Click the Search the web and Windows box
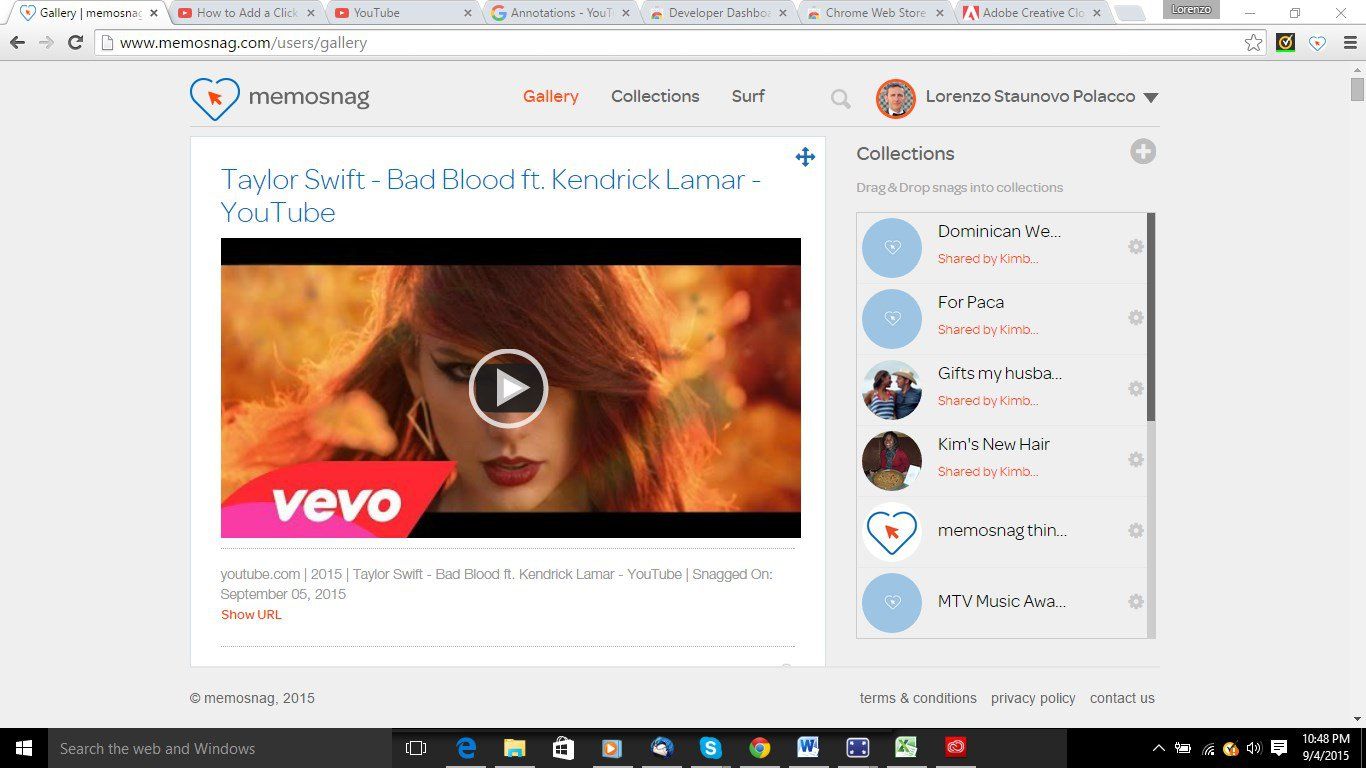 click(x=220, y=748)
